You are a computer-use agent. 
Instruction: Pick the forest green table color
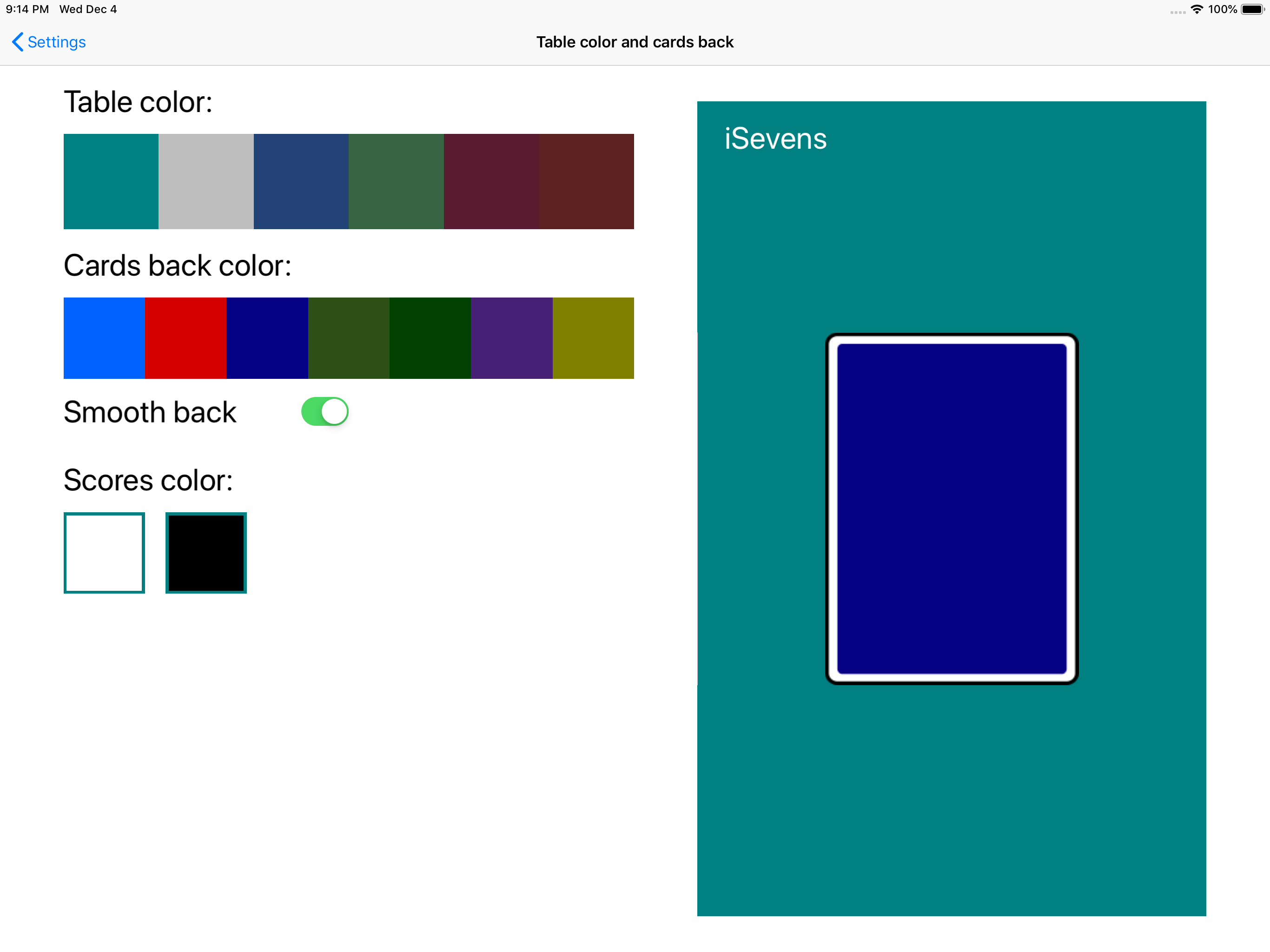coord(396,181)
